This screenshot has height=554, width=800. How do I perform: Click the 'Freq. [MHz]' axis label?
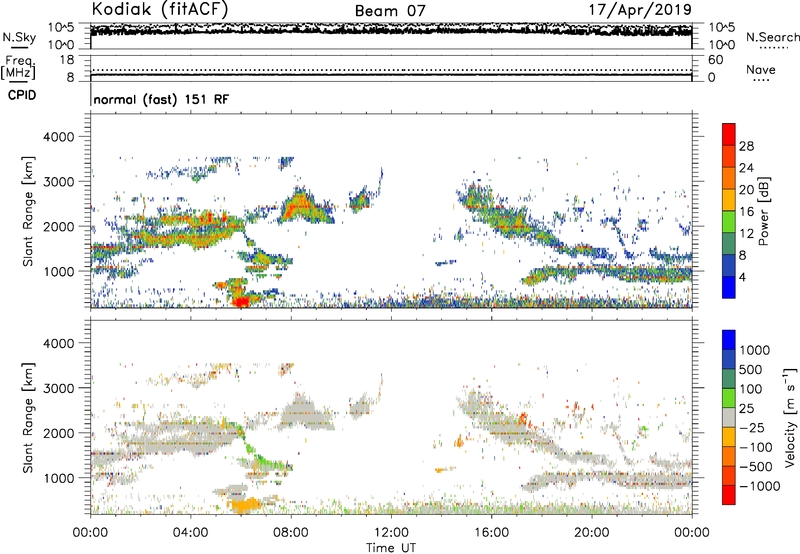pos(18,67)
